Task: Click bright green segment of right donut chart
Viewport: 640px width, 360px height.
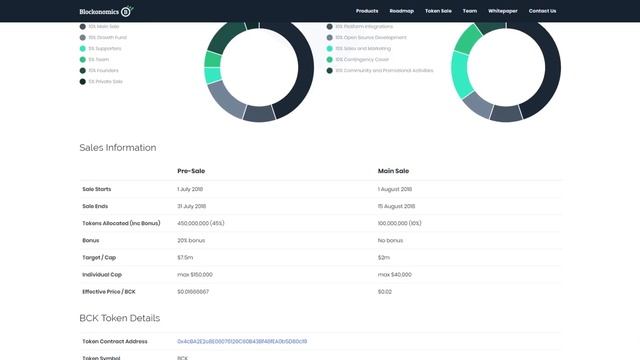Action: coord(468,39)
